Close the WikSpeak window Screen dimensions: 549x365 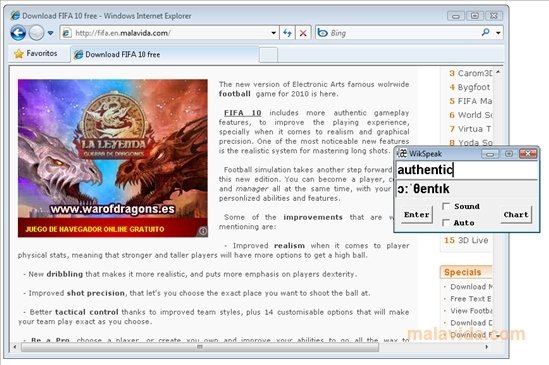pyautogui.click(x=528, y=153)
